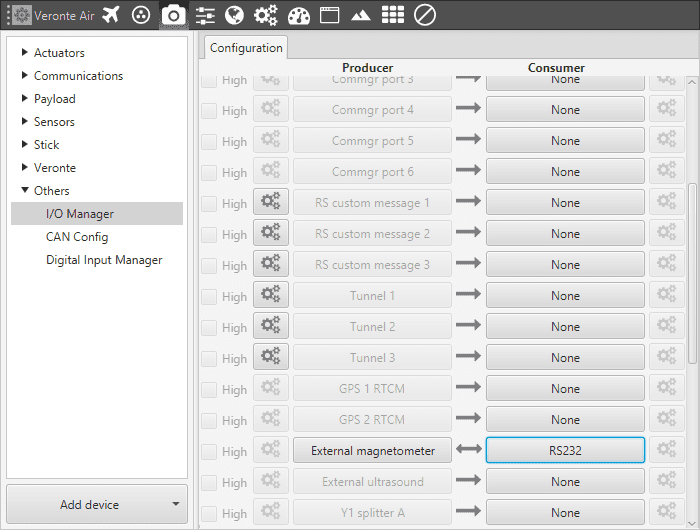
Task: Open the window panel toolbar icon
Action: click(329, 15)
